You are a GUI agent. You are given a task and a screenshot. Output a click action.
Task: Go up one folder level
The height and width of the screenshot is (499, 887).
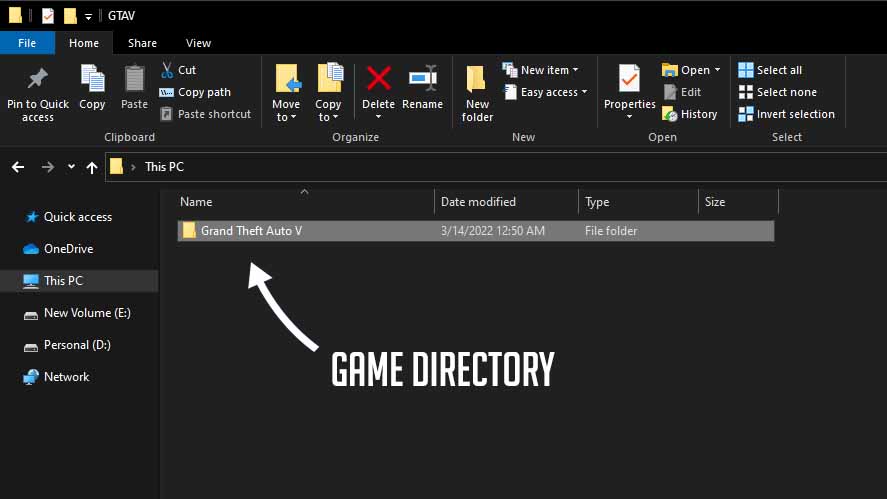[92, 167]
